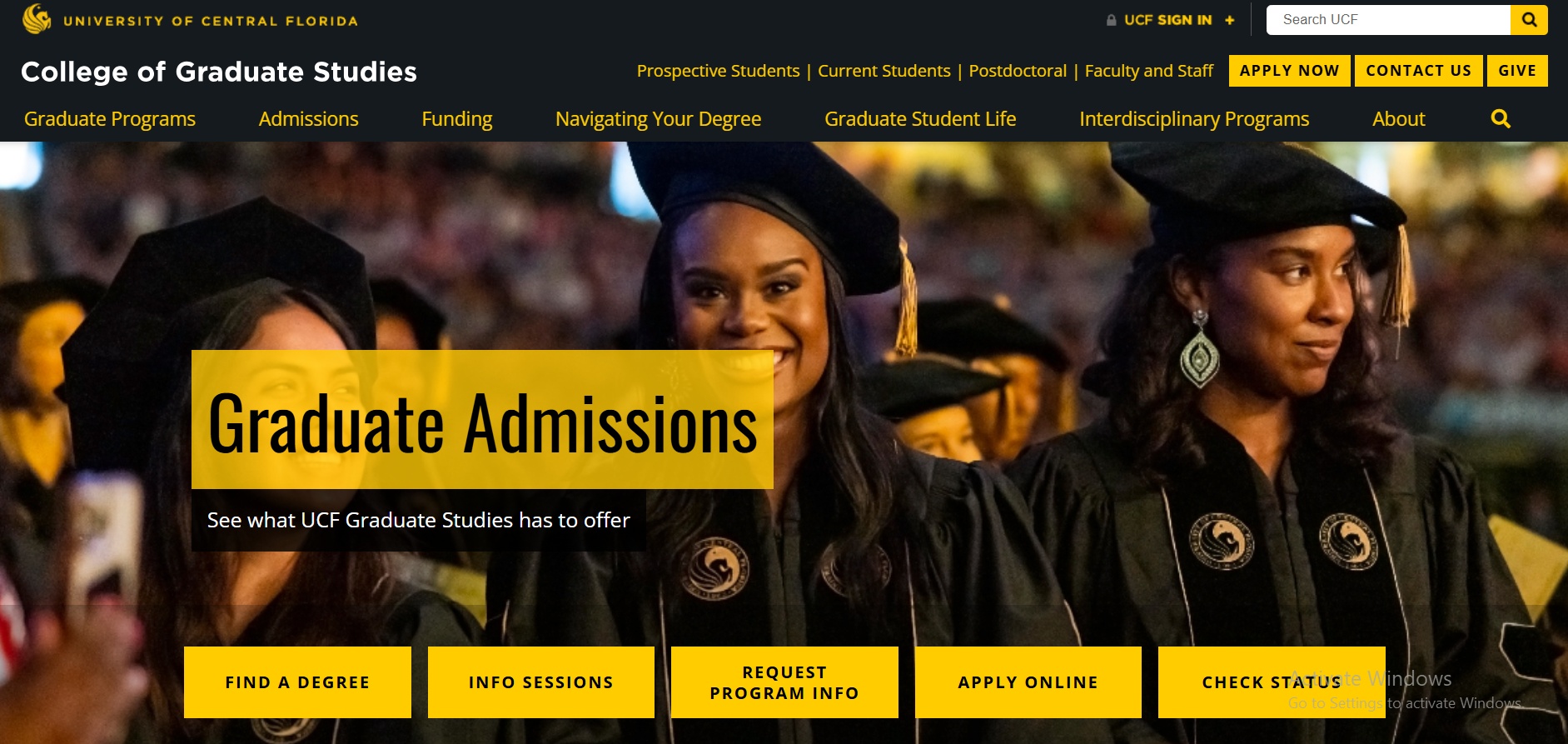Viewport: 1568px width, 744px height.
Task: Click the lock icon next to UCF Sign In
Action: pos(1111,20)
